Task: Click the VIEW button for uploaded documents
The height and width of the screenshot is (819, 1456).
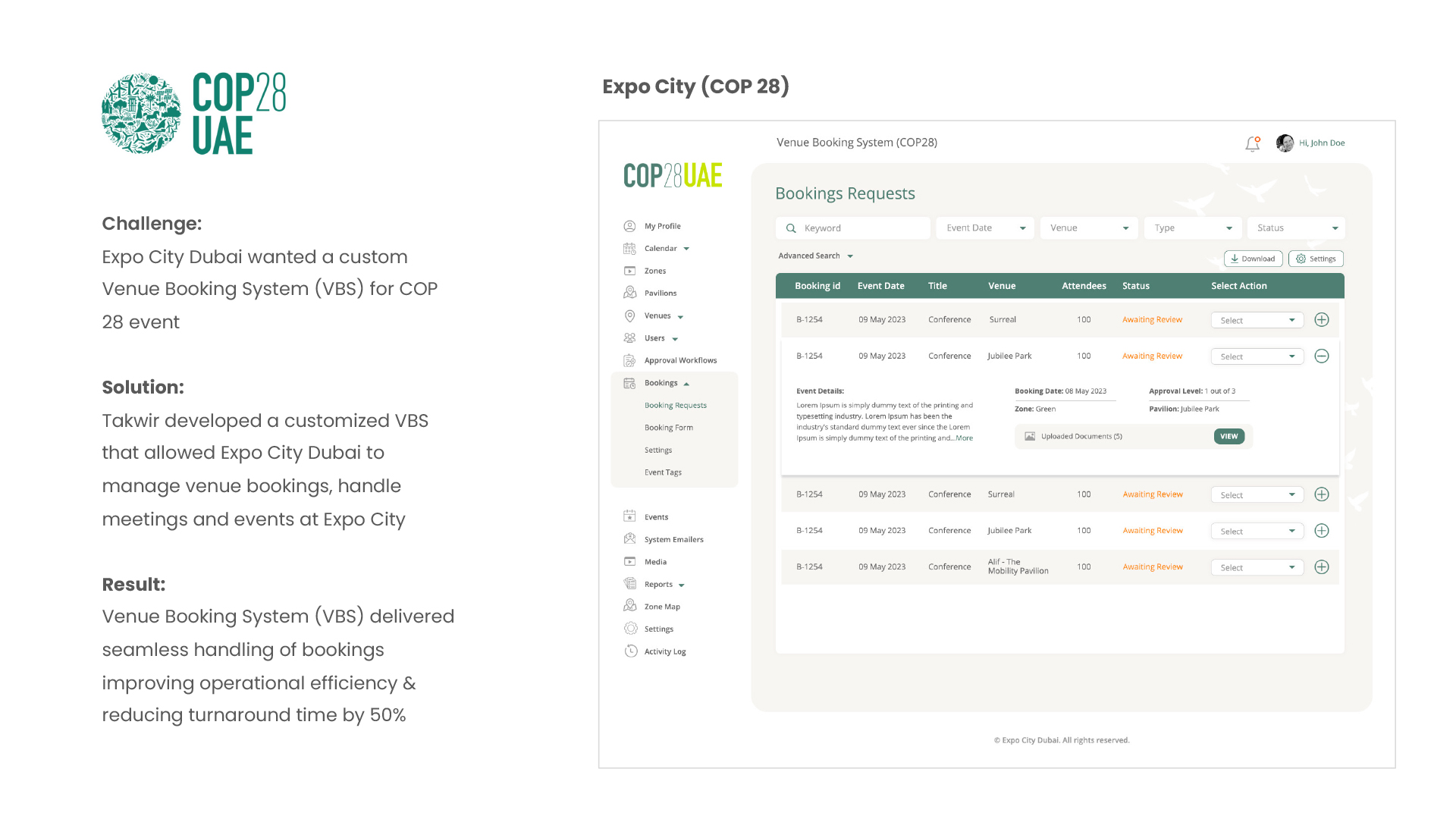Action: (x=1229, y=436)
